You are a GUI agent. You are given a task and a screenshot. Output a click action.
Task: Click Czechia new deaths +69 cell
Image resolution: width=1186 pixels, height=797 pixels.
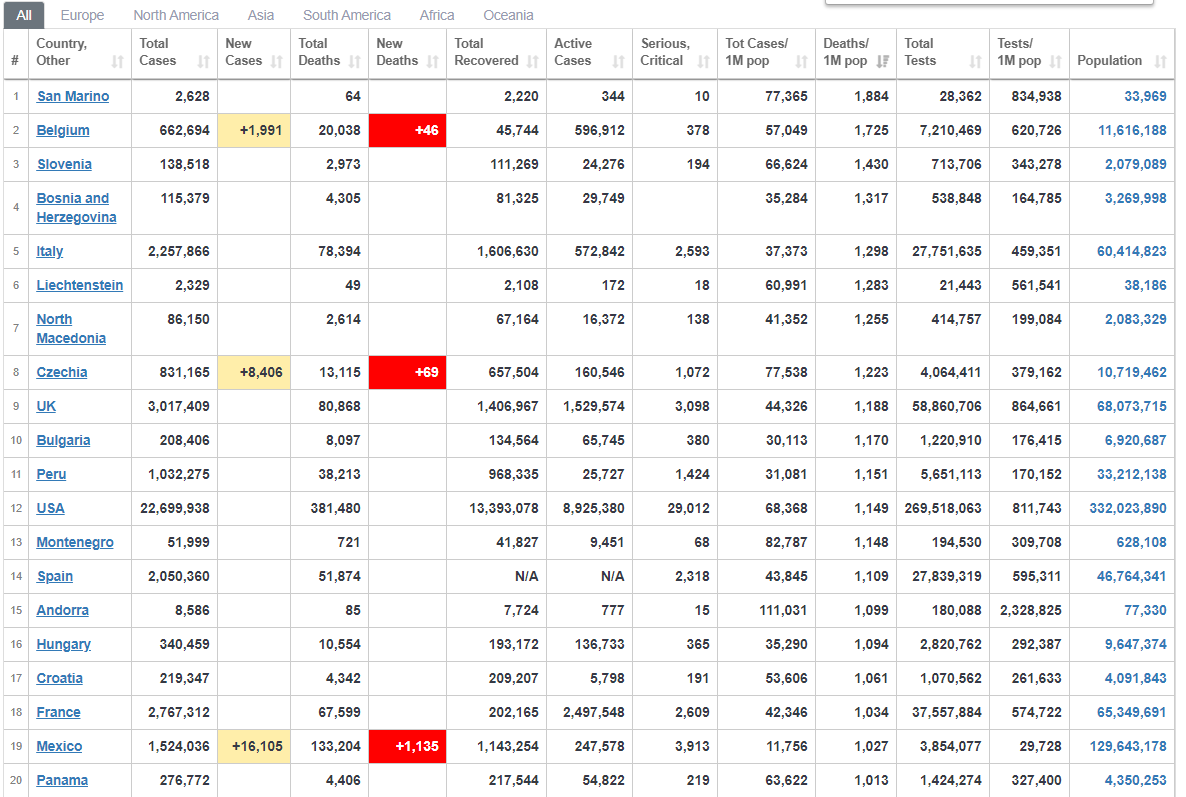click(408, 372)
